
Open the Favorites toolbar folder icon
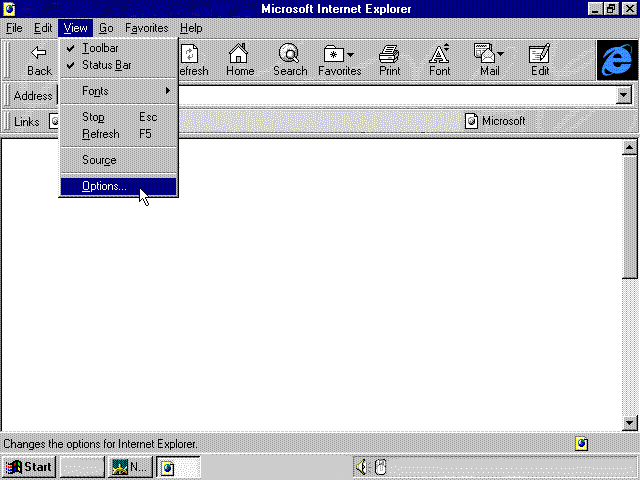[x=333, y=53]
